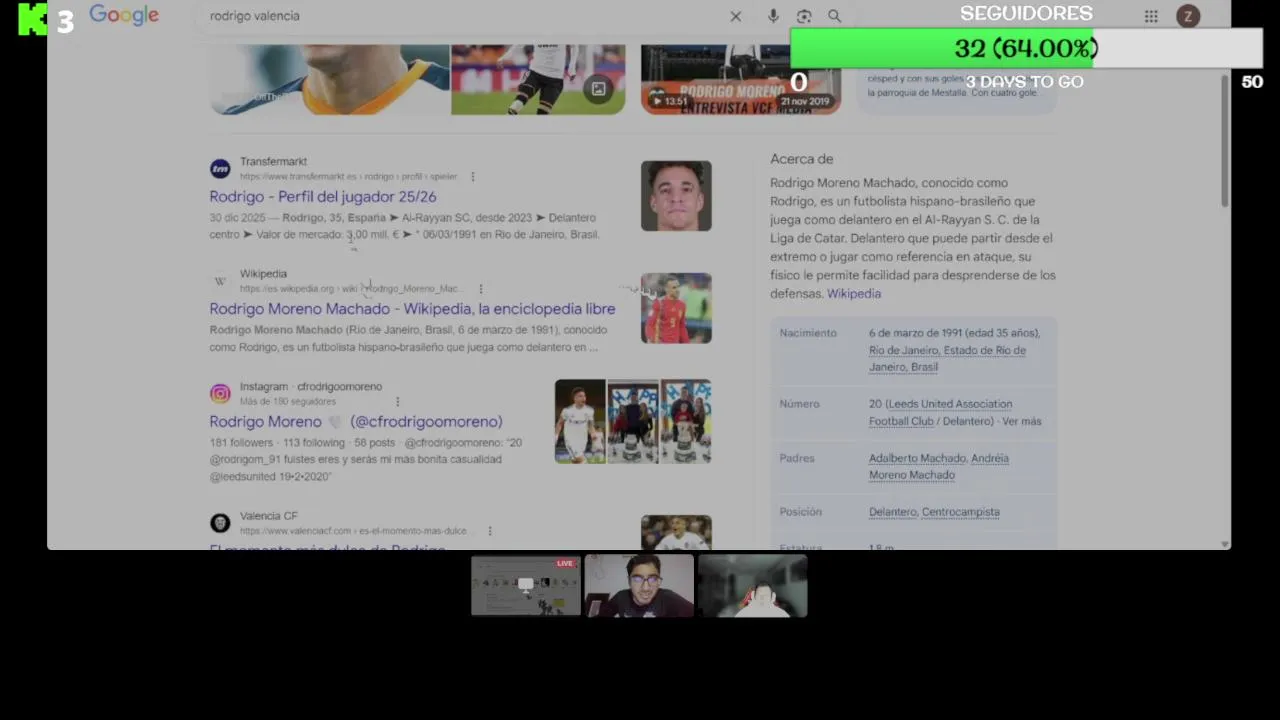
Task: Clear the search box with the X icon
Action: tap(736, 16)
